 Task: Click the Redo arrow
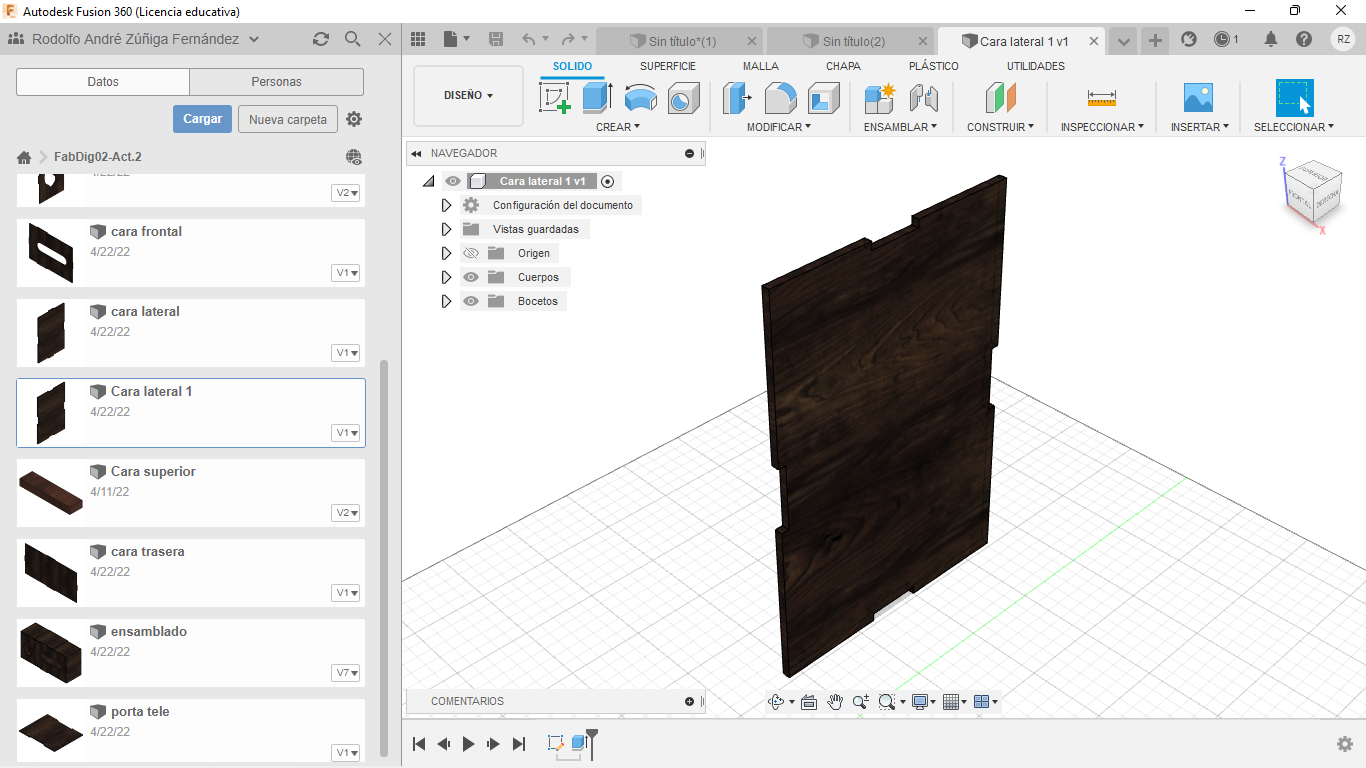(567, 39)
